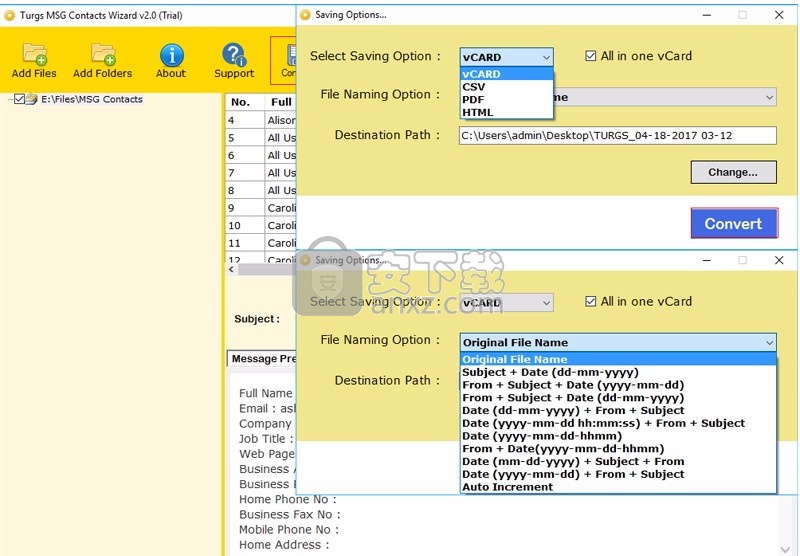Click the folder icon beside E:\Files\MSG Contacts
The image size is (800, 556).
point(32,99)
